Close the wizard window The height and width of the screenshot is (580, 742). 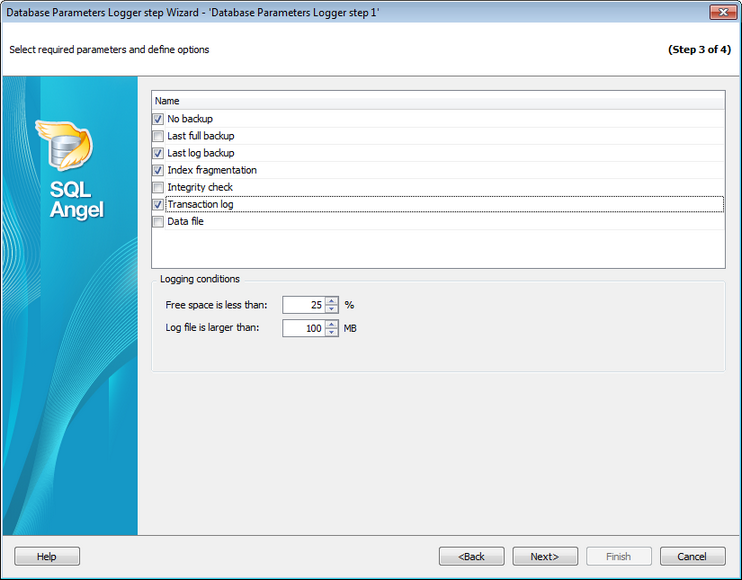click(x=723, y=12)
